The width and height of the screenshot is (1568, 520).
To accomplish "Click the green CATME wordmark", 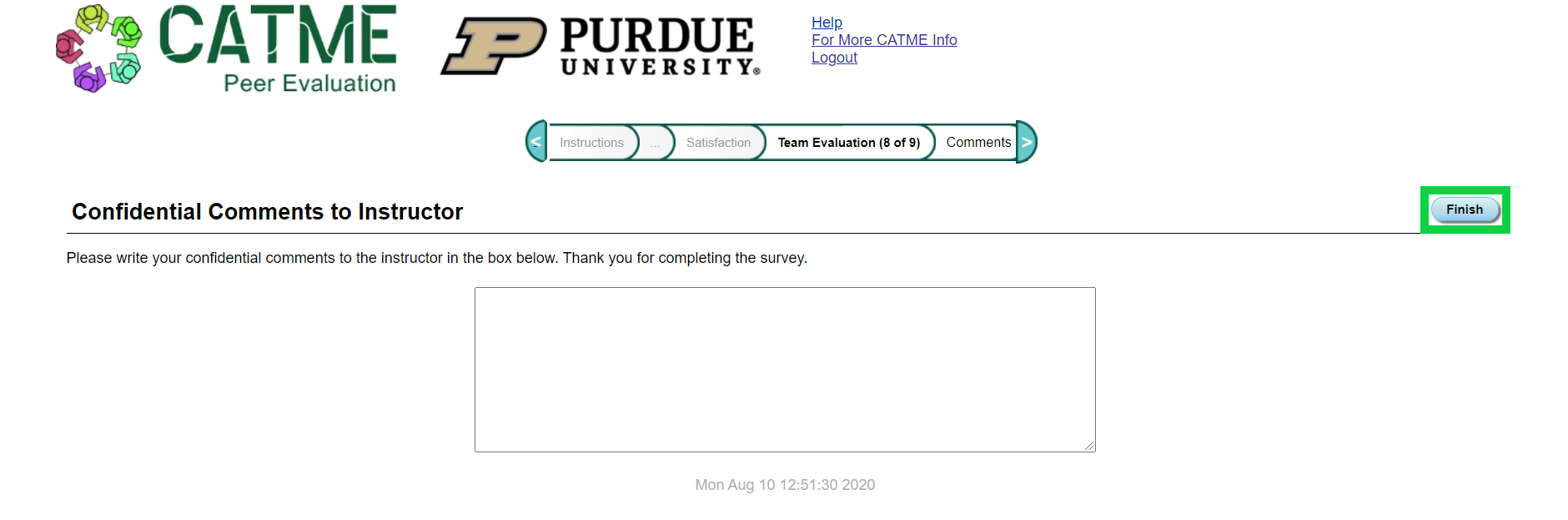I will tap(277, 35).
